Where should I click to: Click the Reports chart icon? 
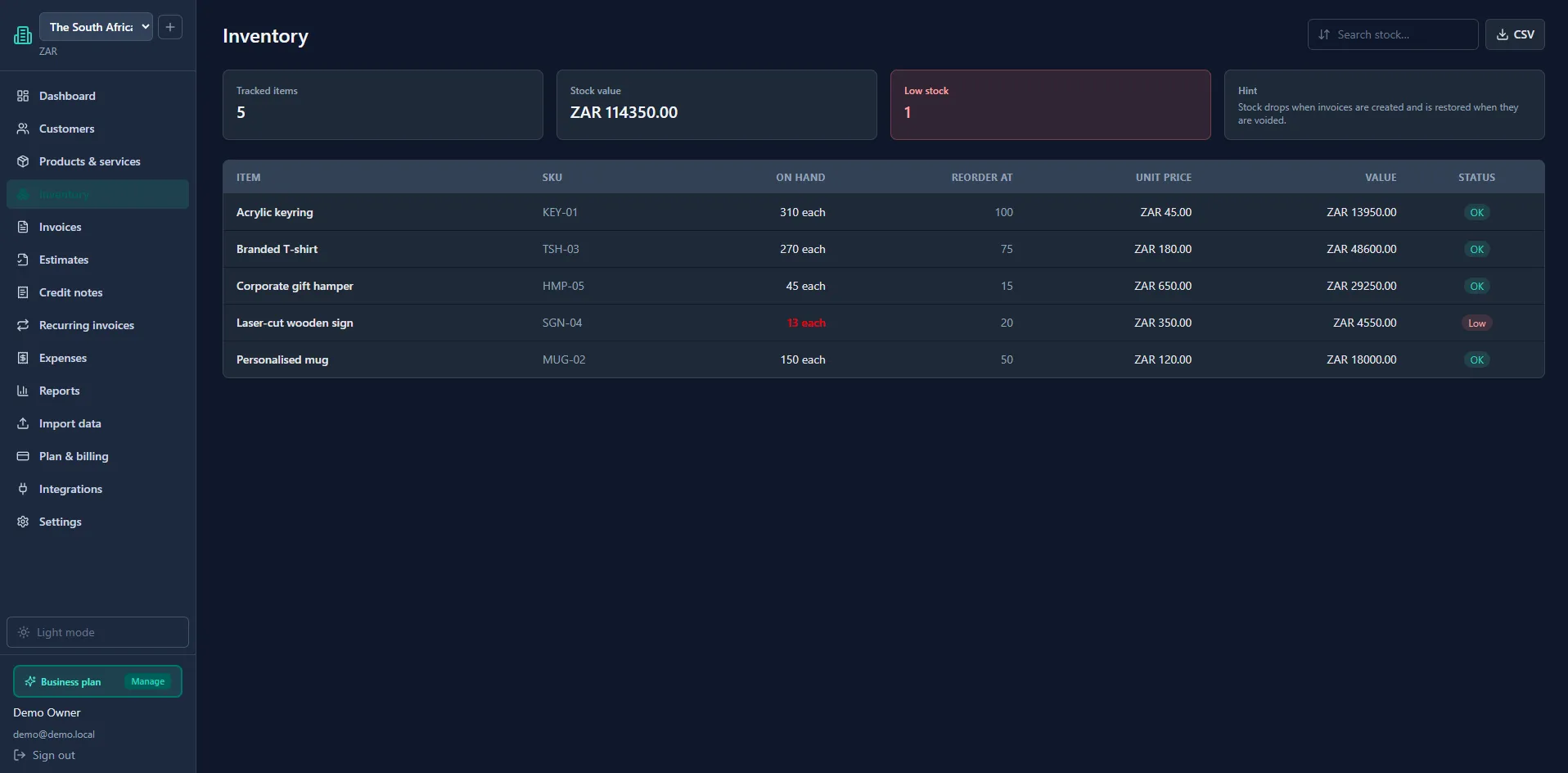[23, 391]
